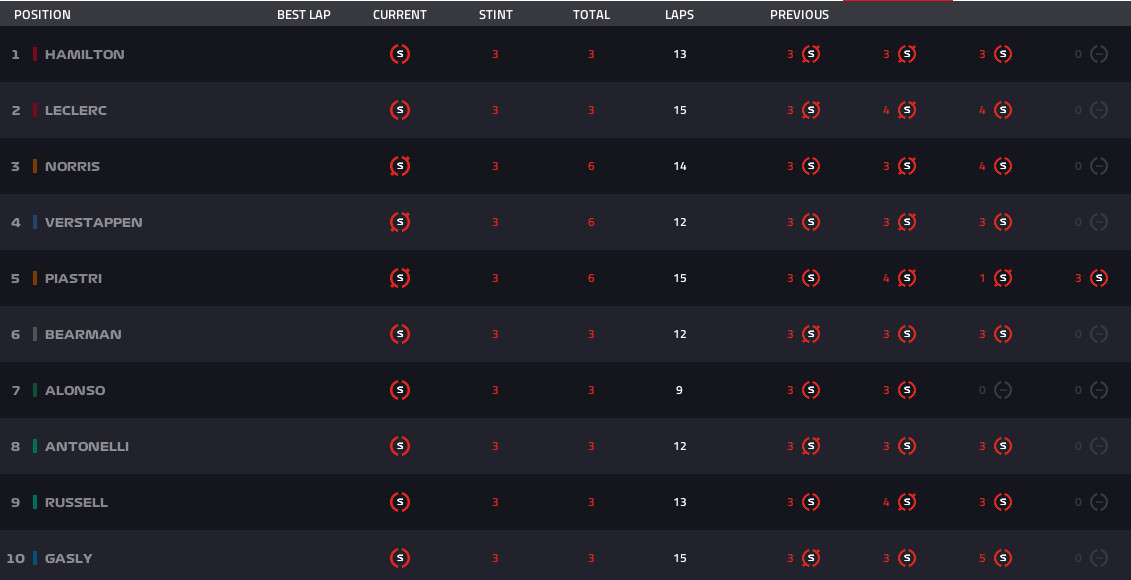The image size is (1131, 580).
Task: Click Piastri's previous tyre icon with 1 lap
Action: click(1003, 278)
